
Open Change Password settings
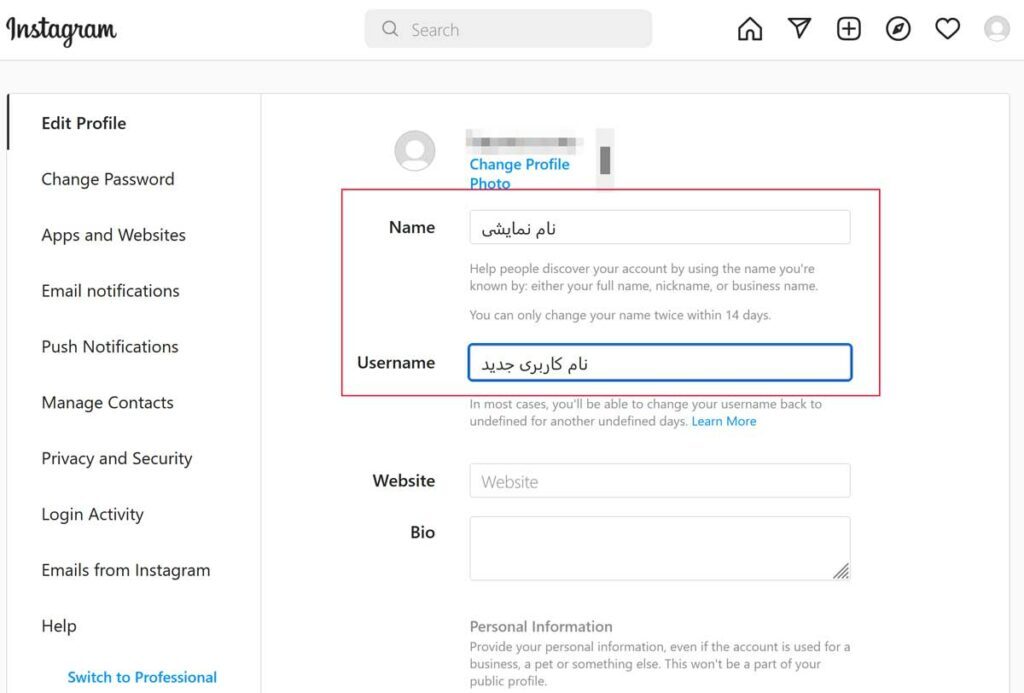tap(107, 179)
